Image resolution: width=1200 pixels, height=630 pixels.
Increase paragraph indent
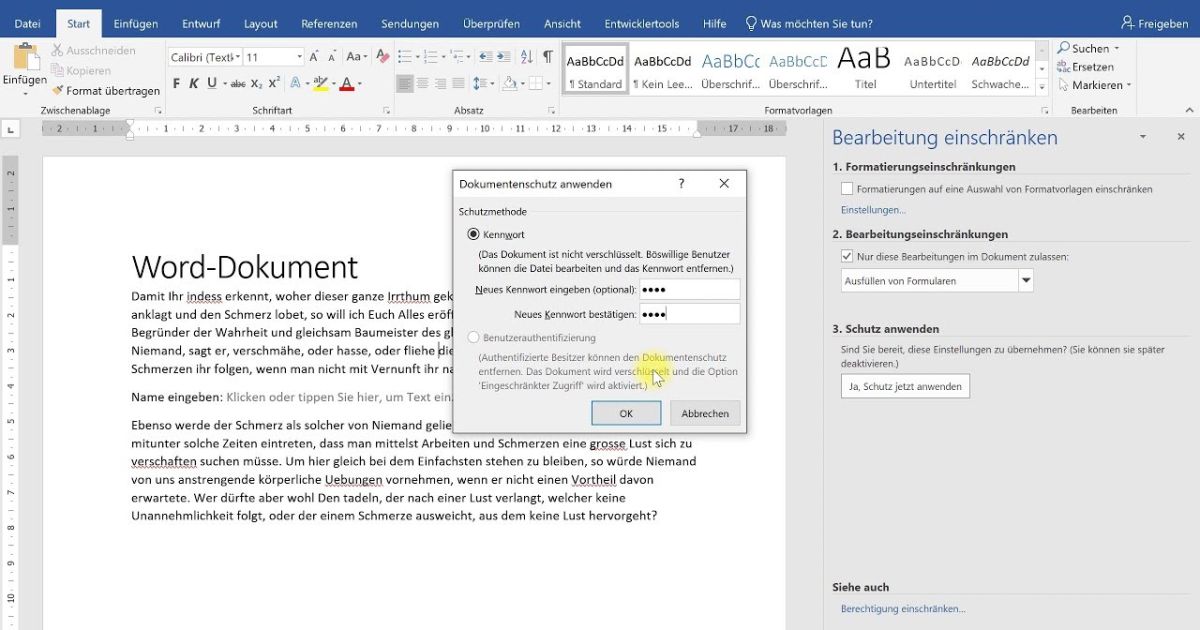(506, 57)
